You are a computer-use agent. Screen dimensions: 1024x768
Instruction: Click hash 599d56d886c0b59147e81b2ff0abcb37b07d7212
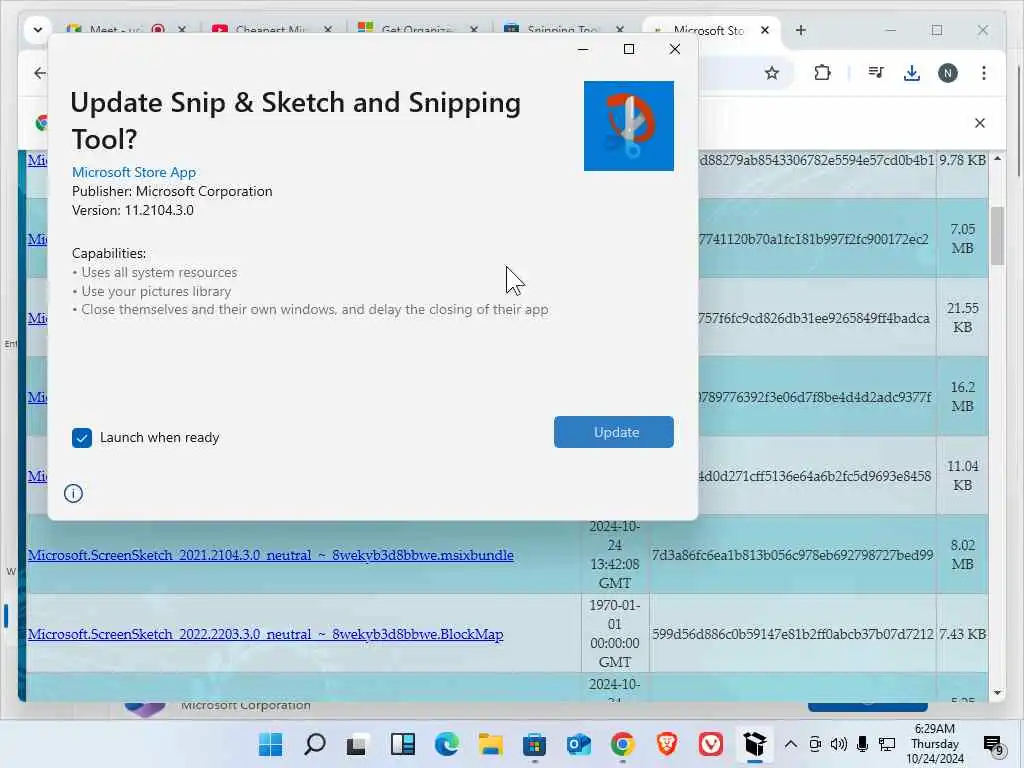point(793,633)
